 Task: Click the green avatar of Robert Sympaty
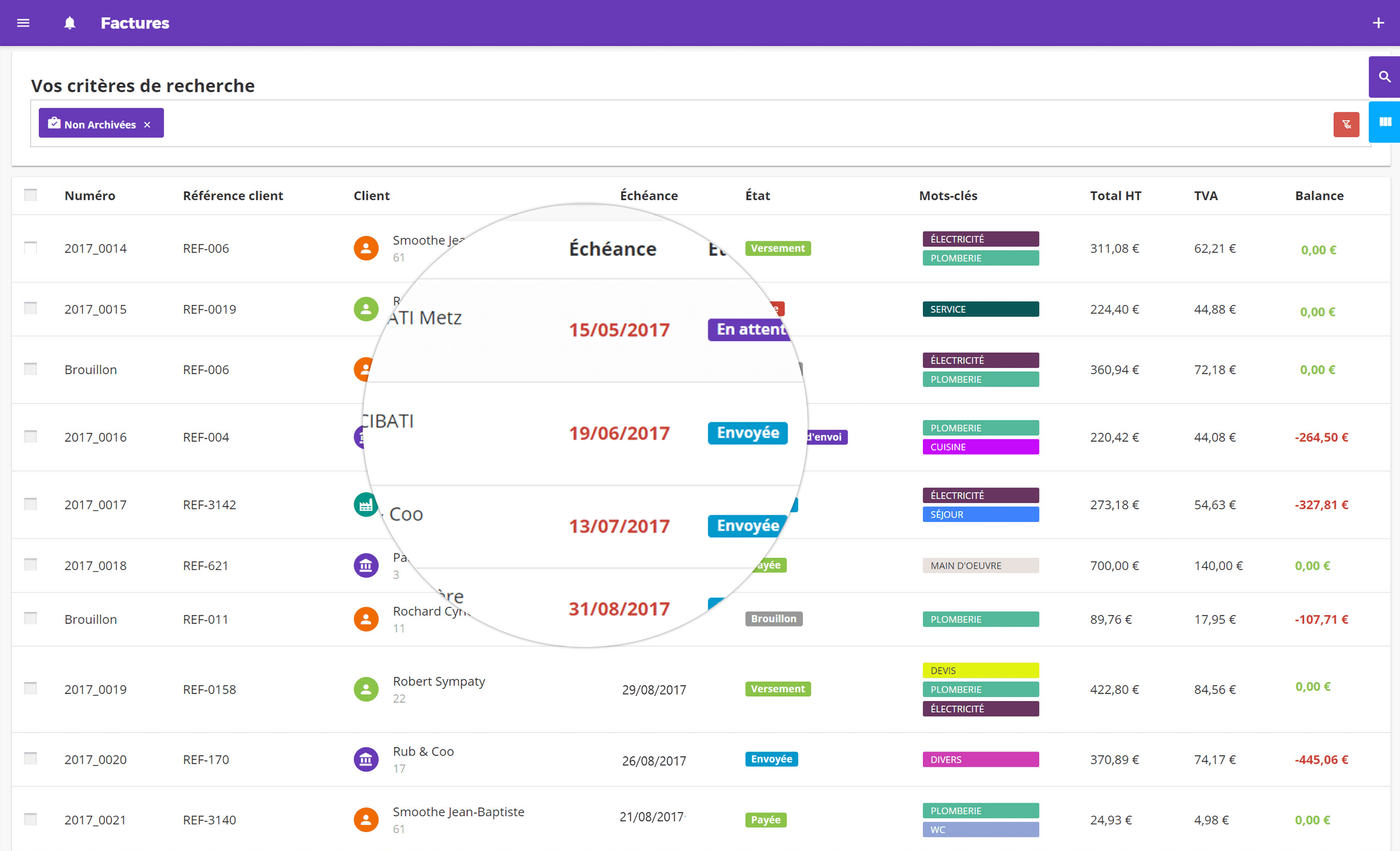pos(366,689)
